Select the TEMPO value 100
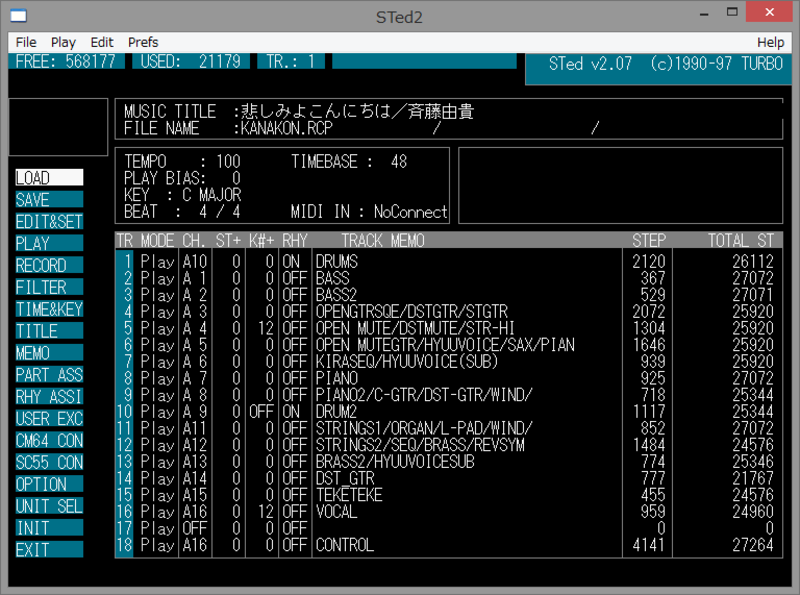Viewport: 800px width, 595px height. click(x=228, y=162)
